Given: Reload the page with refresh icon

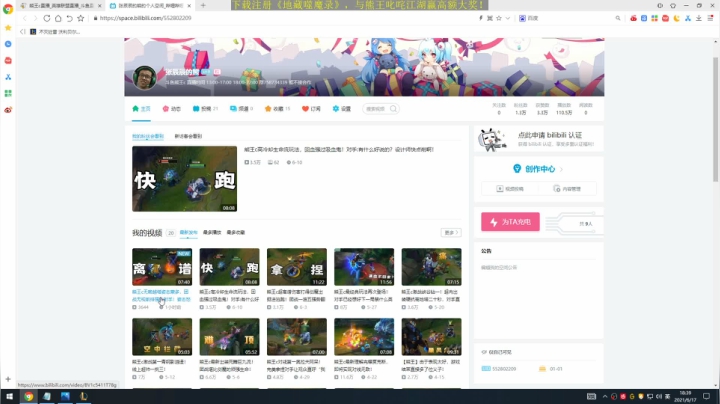Looking at the screenshot, I should [46, 18].
